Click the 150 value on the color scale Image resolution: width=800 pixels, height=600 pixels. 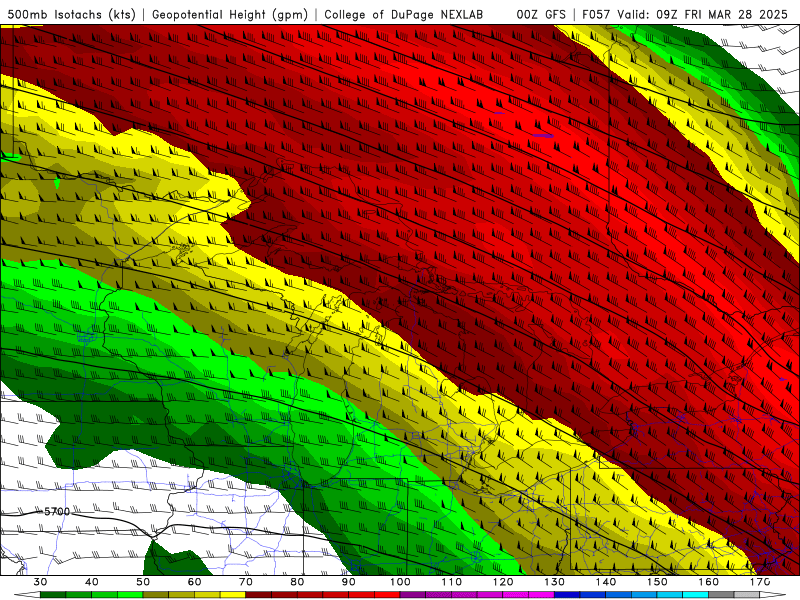(657, 582)
